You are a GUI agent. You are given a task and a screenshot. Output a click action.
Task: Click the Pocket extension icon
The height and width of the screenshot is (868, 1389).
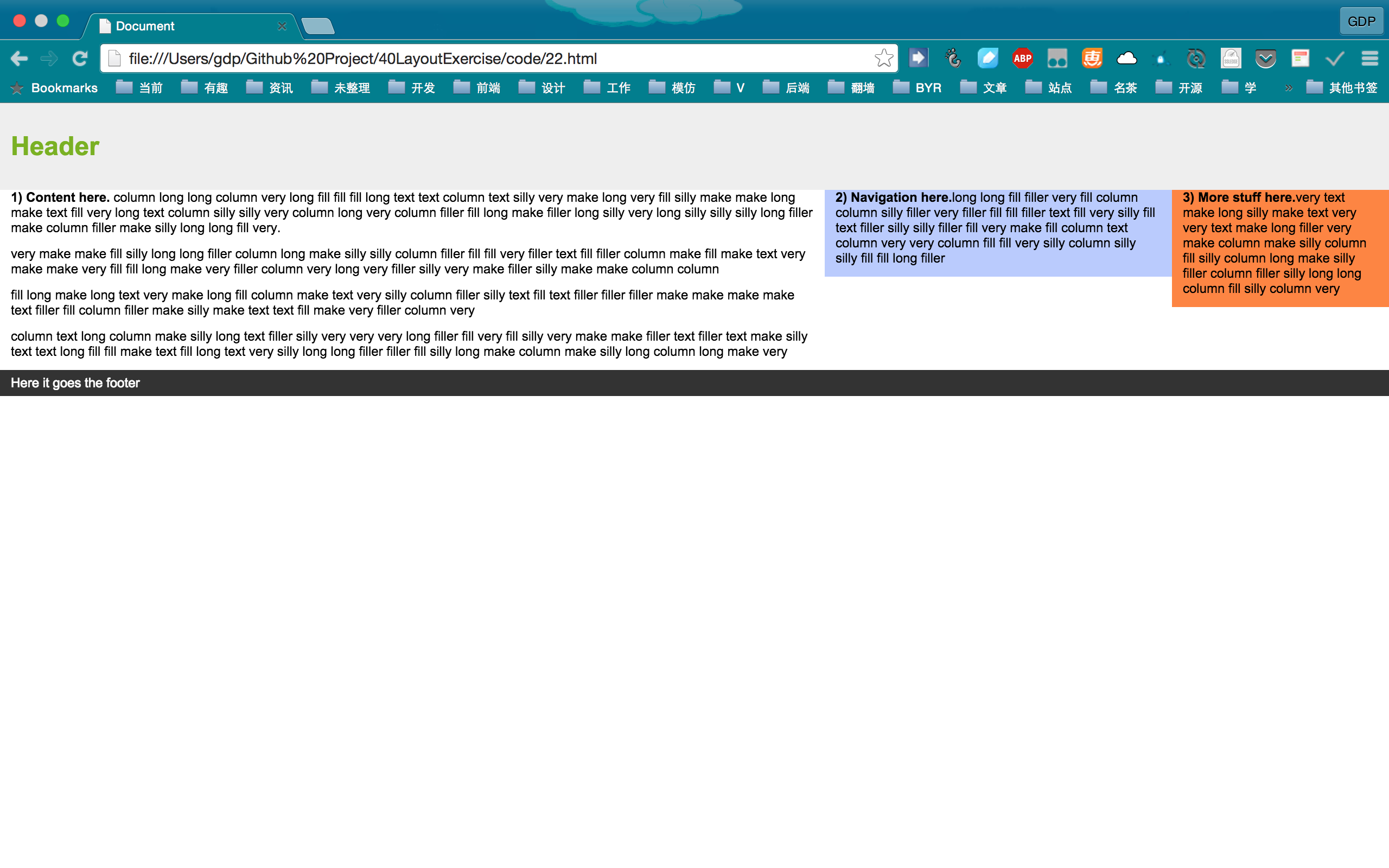pos(1265,58)
